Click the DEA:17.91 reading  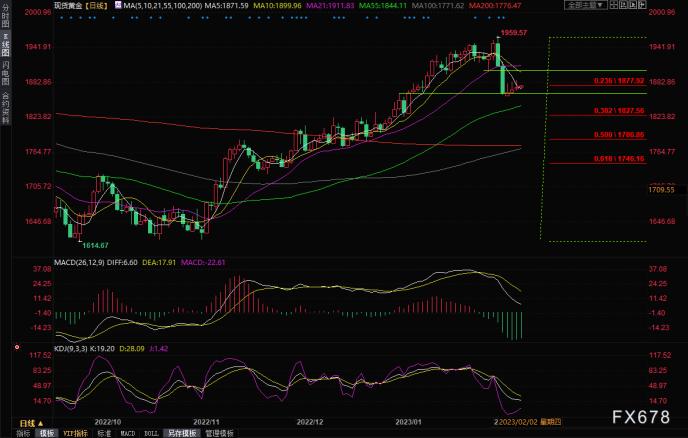click(x=159, y=262)
